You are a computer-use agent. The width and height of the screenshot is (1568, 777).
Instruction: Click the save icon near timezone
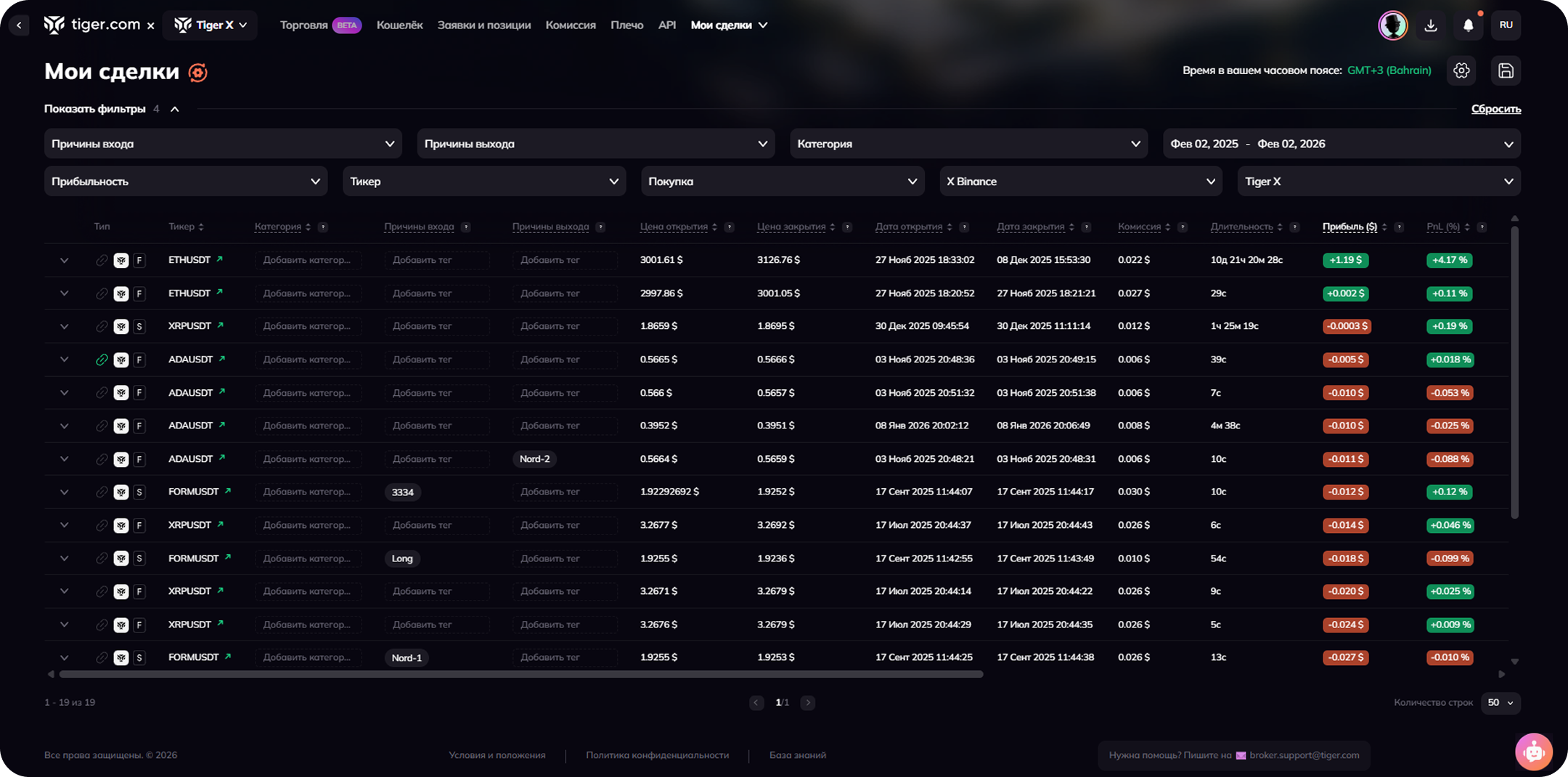pyautogui.click(x=1506, y=70)
